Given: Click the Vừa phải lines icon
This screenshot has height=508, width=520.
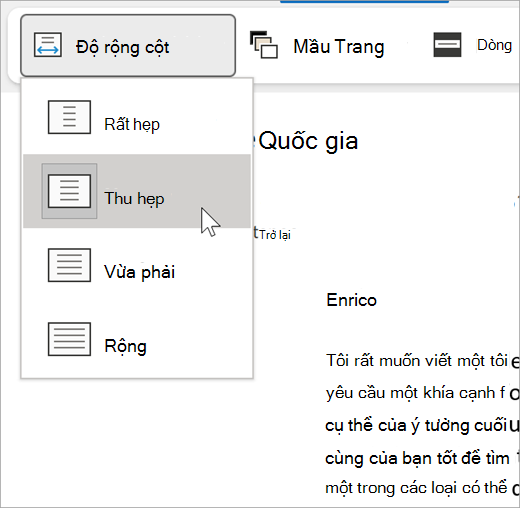Looking at the screenshot, I should [69, 265].
